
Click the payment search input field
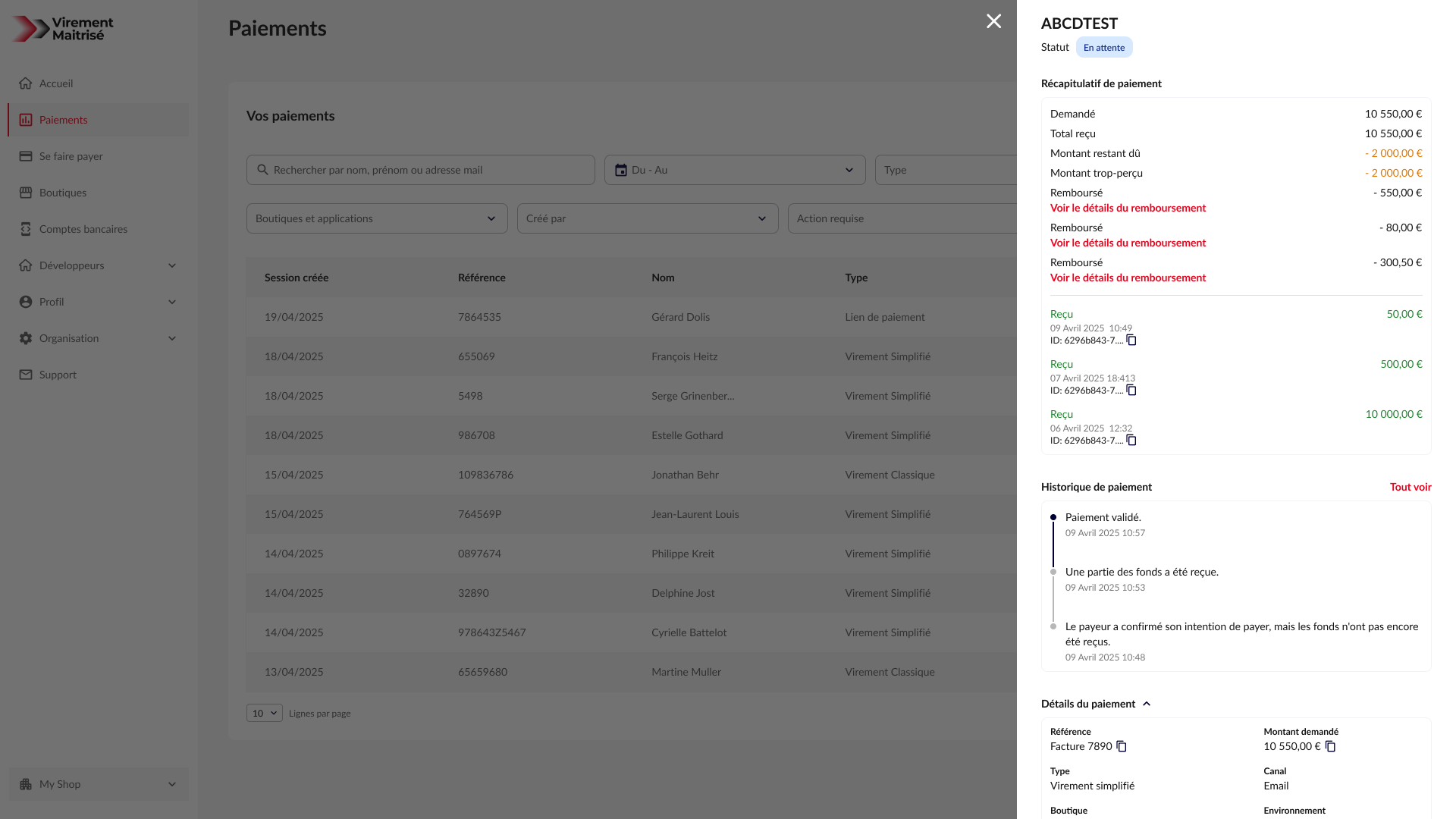(x=420, y=170)
